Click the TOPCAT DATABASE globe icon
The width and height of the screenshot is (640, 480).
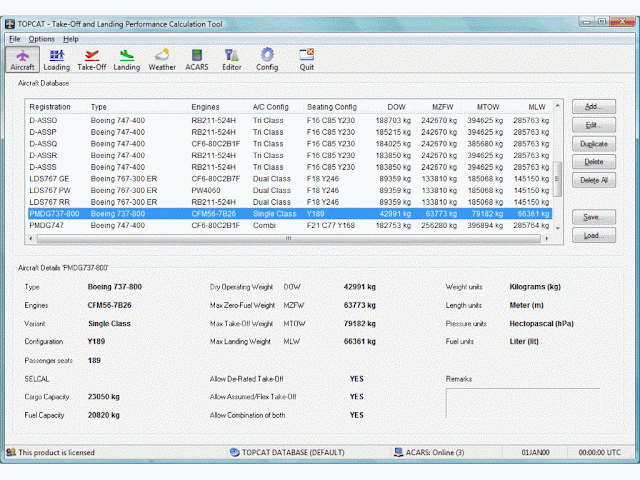234,452
